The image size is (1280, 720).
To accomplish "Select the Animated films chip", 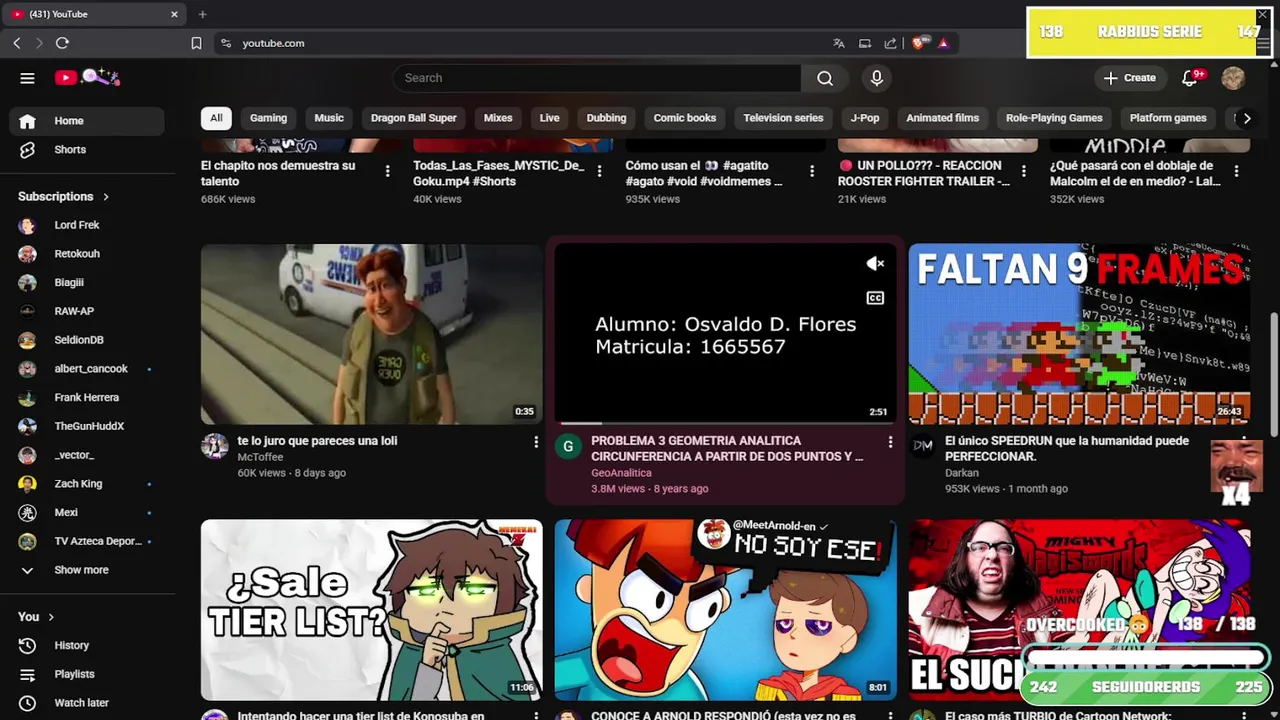I will tap(942, 118).
